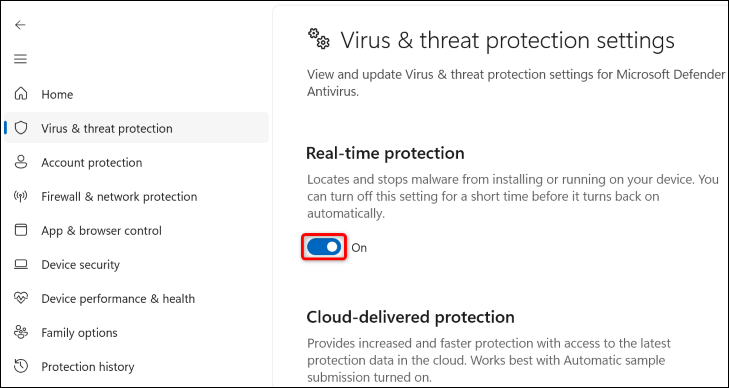The image size is (729, 388).
Task: Click the Device performance heart icon
Action: coord(21,299)
